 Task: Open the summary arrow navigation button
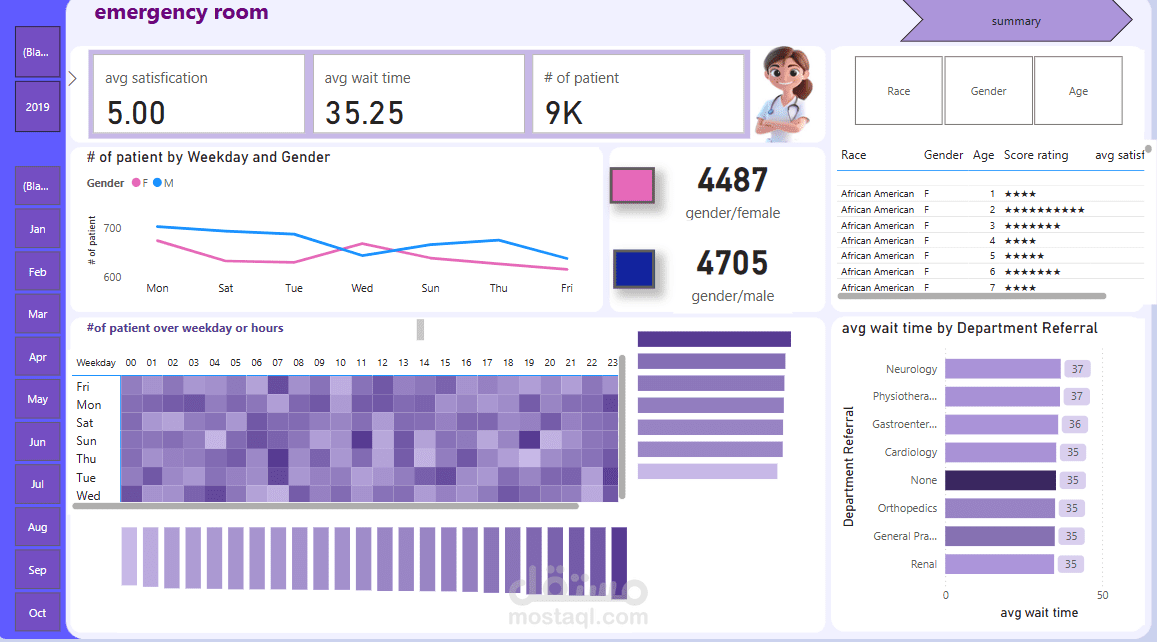pyautogui.click(x=1016, y=21)
